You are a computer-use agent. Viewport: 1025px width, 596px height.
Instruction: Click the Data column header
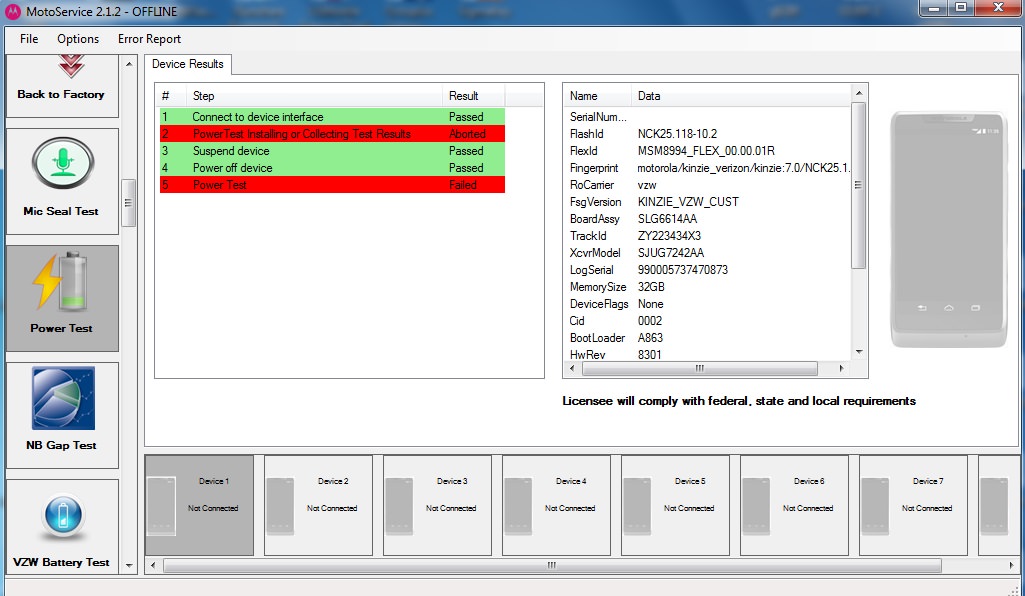pyautogui.click(x=741, y=95)
